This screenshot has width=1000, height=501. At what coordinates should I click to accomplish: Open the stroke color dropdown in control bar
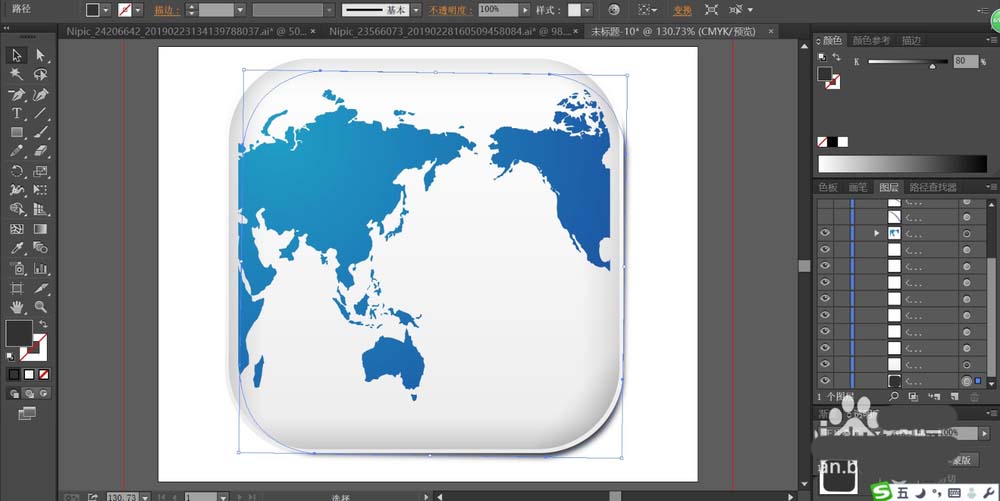[138, 10]
